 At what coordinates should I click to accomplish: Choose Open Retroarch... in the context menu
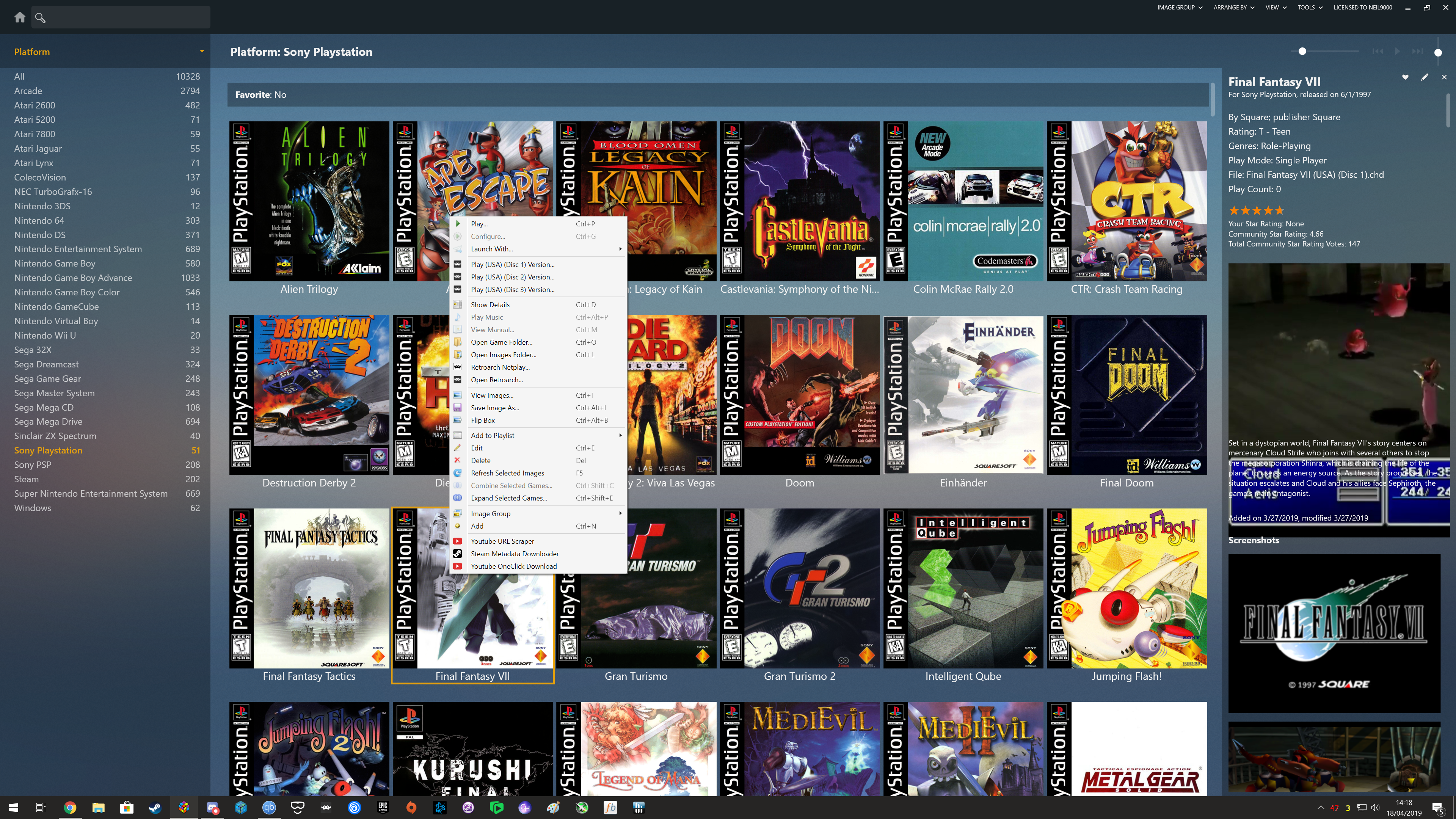(x=538, y=380)
